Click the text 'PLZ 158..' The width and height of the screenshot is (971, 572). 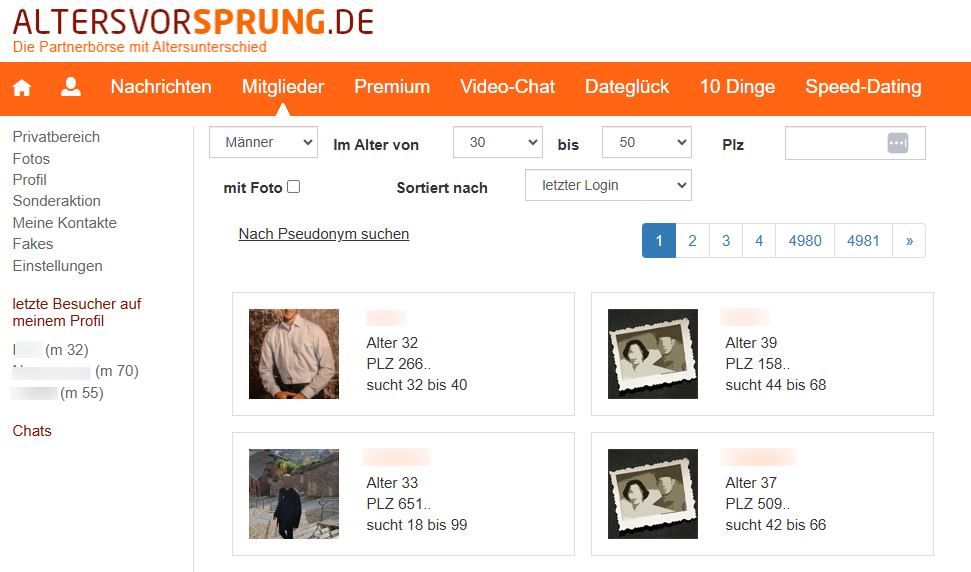click(x=757, y=364)
